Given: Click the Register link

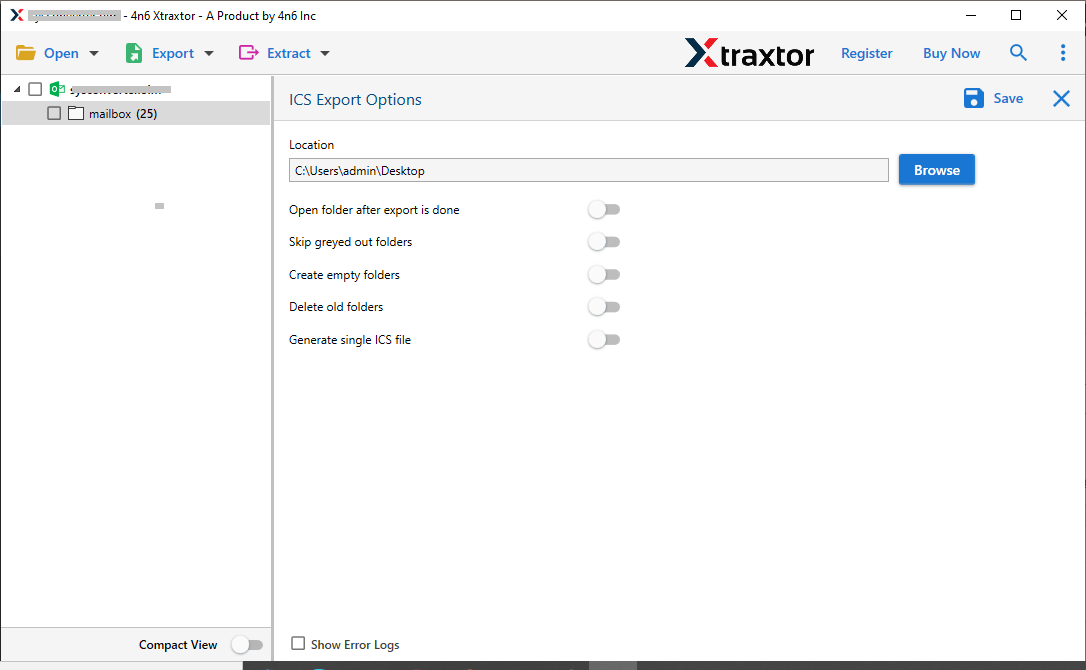Looking at the screenshot, I should click(x=866, y=53).
